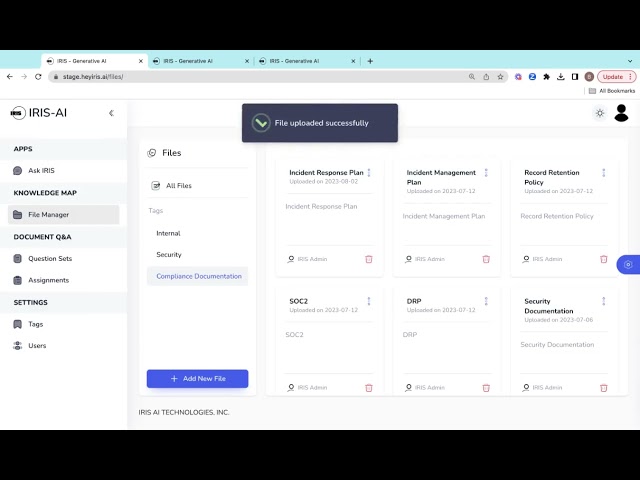640x480 pixels.
Task: Click the Files panel header icon
Action: point(152,153)
